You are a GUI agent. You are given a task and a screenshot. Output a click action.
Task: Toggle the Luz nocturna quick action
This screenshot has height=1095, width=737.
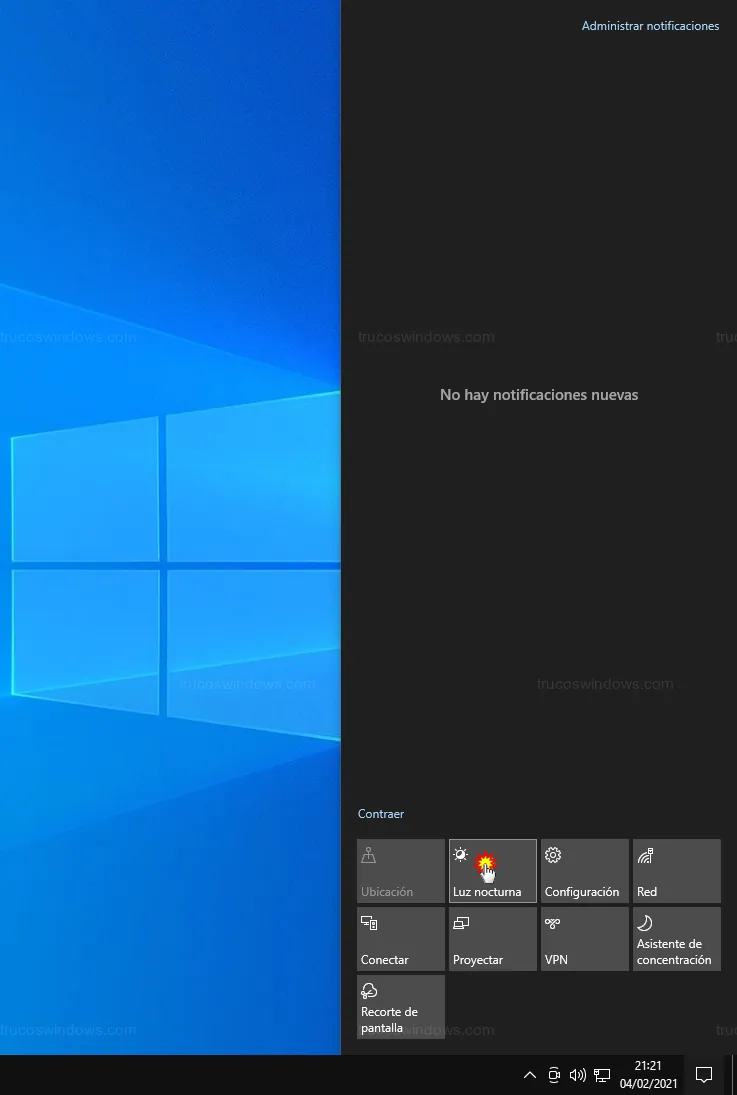tap(492, 871)
